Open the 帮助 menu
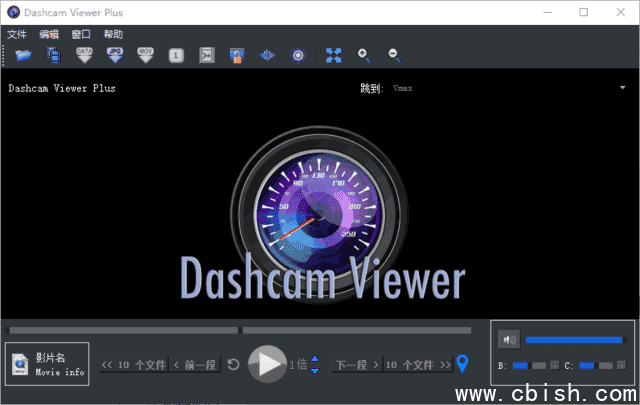 click(113, 34)
